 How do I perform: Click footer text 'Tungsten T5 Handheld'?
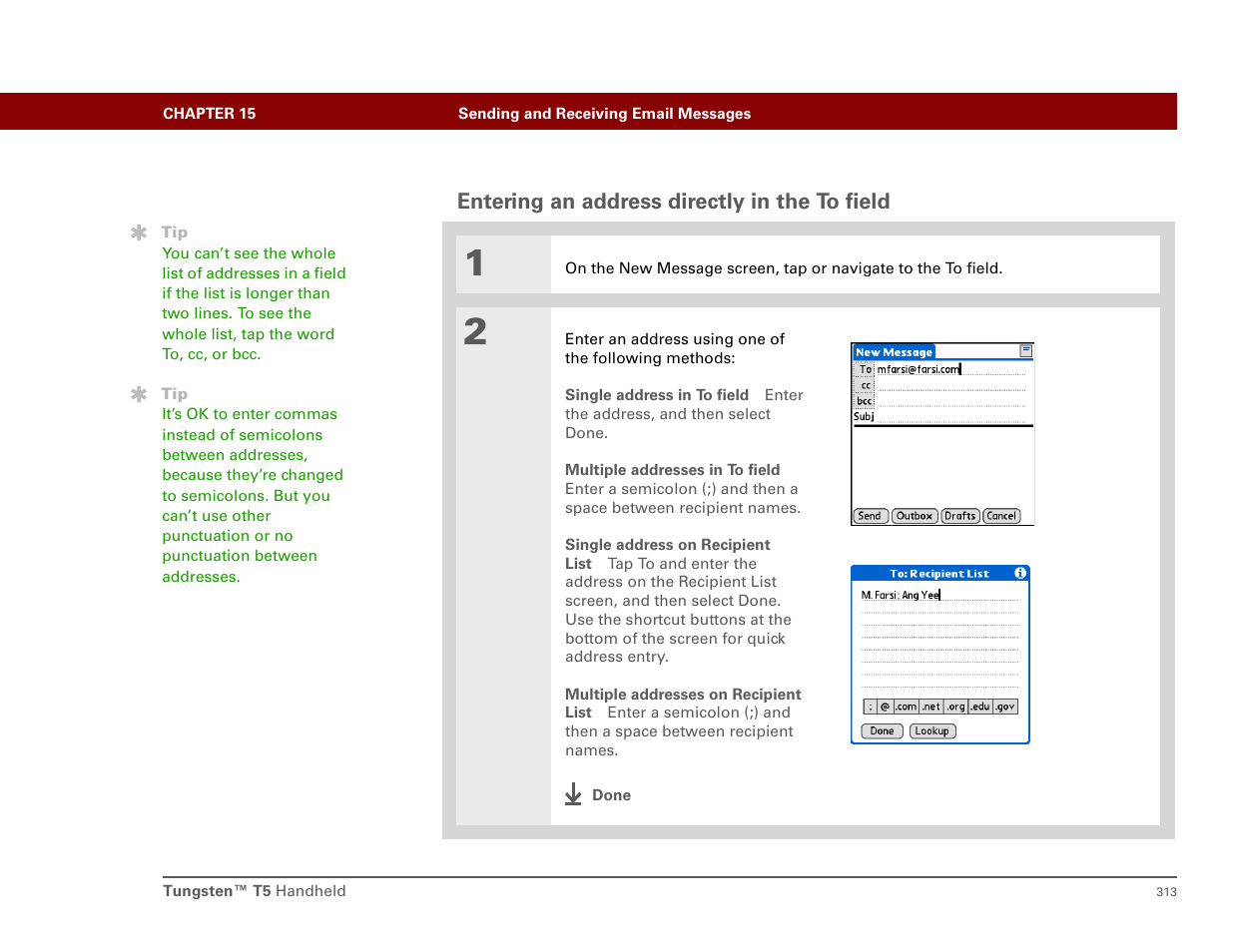pos(255,891)
